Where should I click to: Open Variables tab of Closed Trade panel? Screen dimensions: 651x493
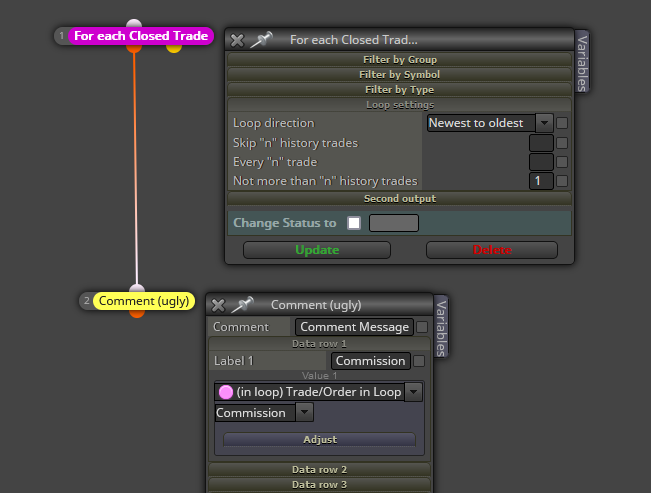tap(582, 62)
